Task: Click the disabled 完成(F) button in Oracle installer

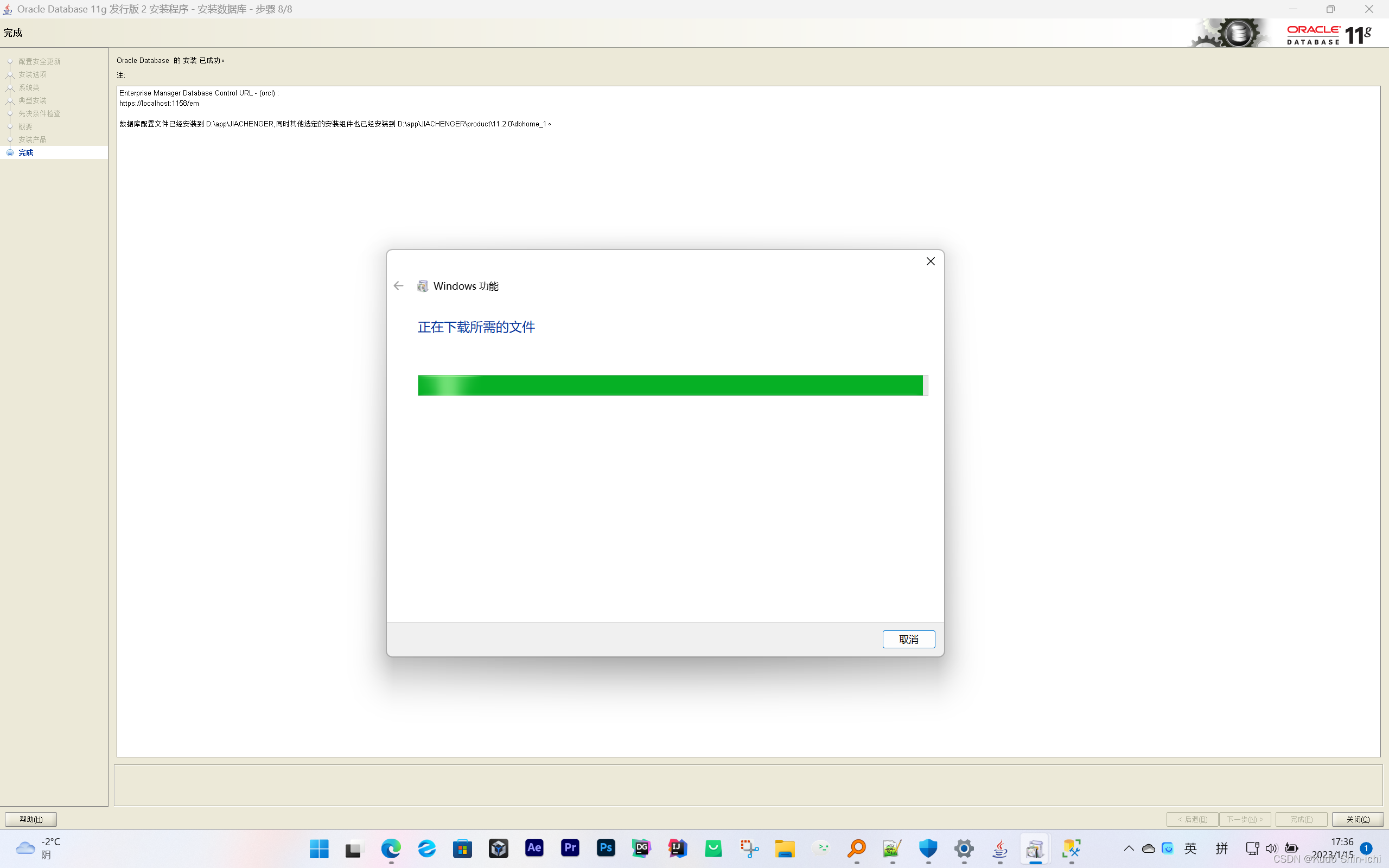Action: pos(1301,819)
